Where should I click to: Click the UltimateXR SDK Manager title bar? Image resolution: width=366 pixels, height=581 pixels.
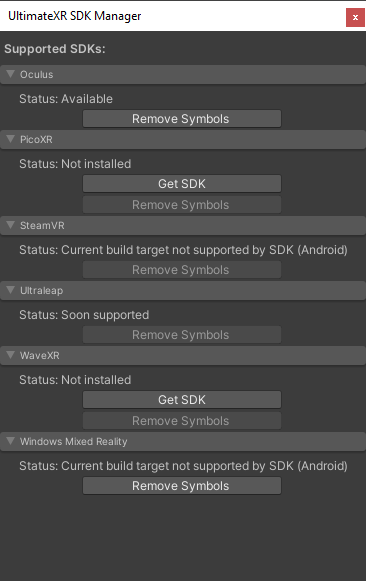pos(172,16)
